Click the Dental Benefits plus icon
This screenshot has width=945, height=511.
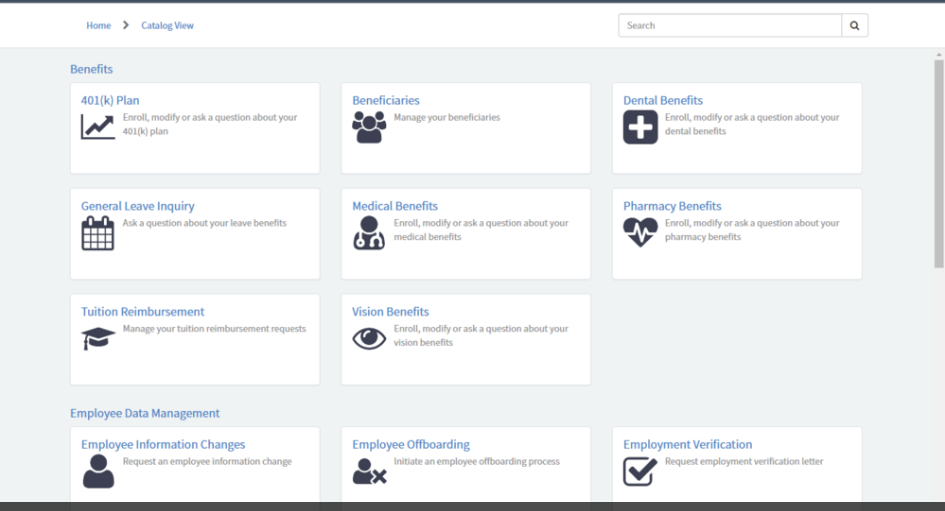pos(640,127)
